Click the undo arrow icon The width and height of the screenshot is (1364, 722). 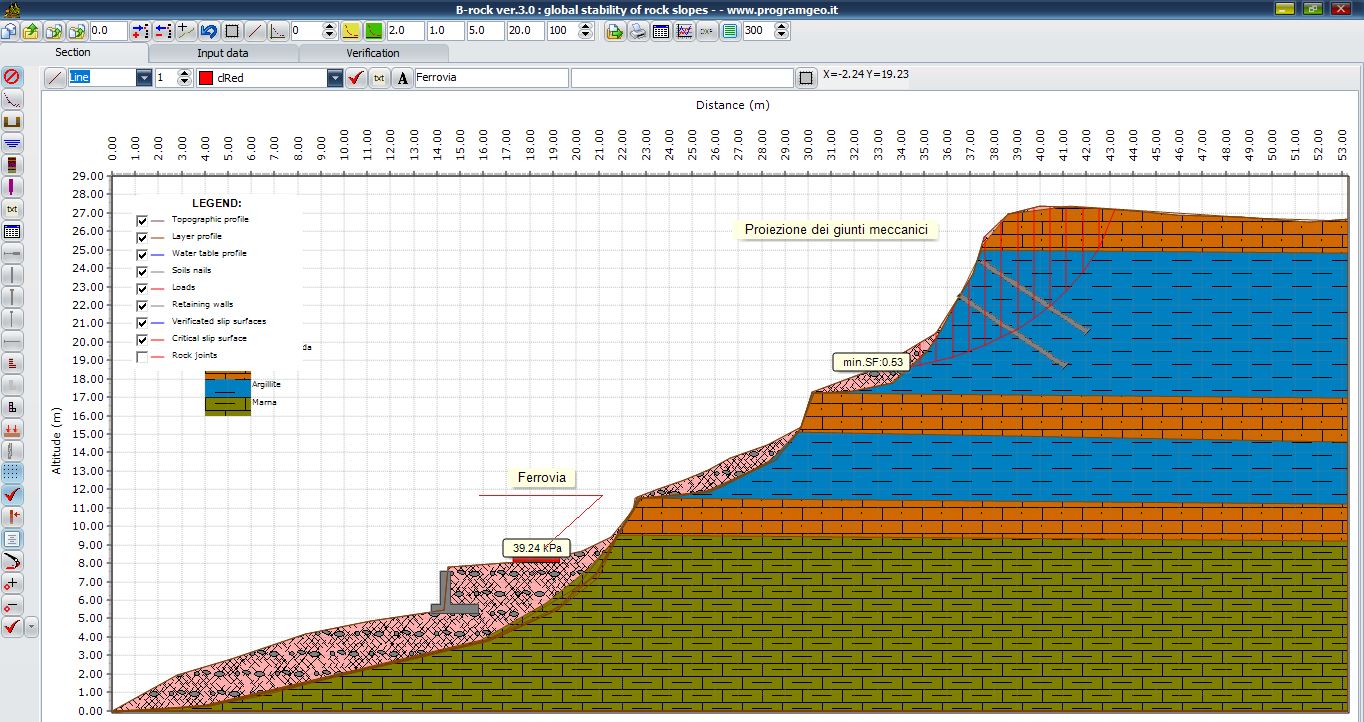click(x=209, y=31)
